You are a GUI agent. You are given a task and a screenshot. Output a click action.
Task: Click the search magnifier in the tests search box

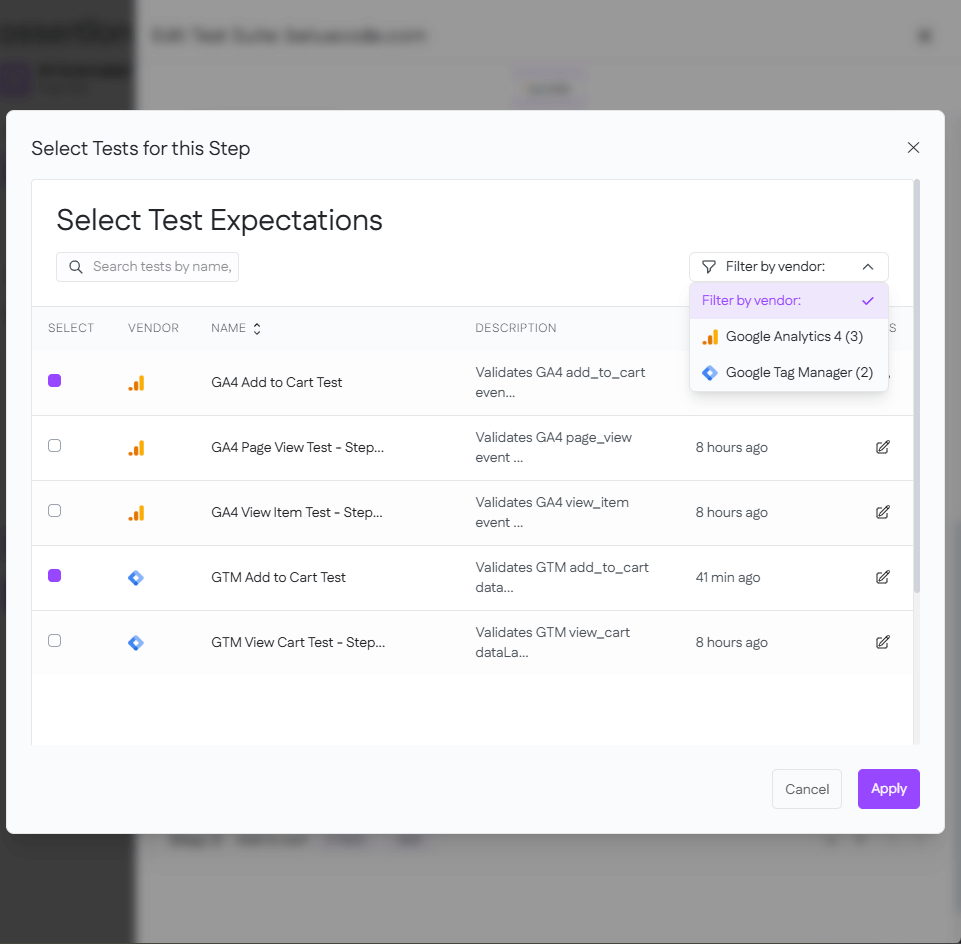click(75, 267)
